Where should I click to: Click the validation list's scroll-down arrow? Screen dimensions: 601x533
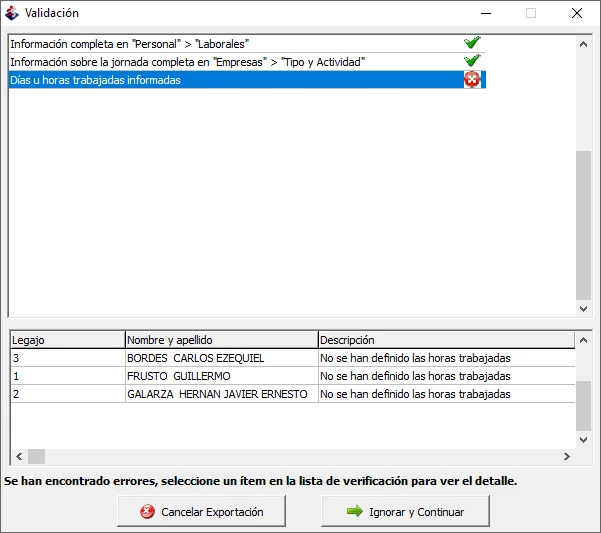click(583, 308)
